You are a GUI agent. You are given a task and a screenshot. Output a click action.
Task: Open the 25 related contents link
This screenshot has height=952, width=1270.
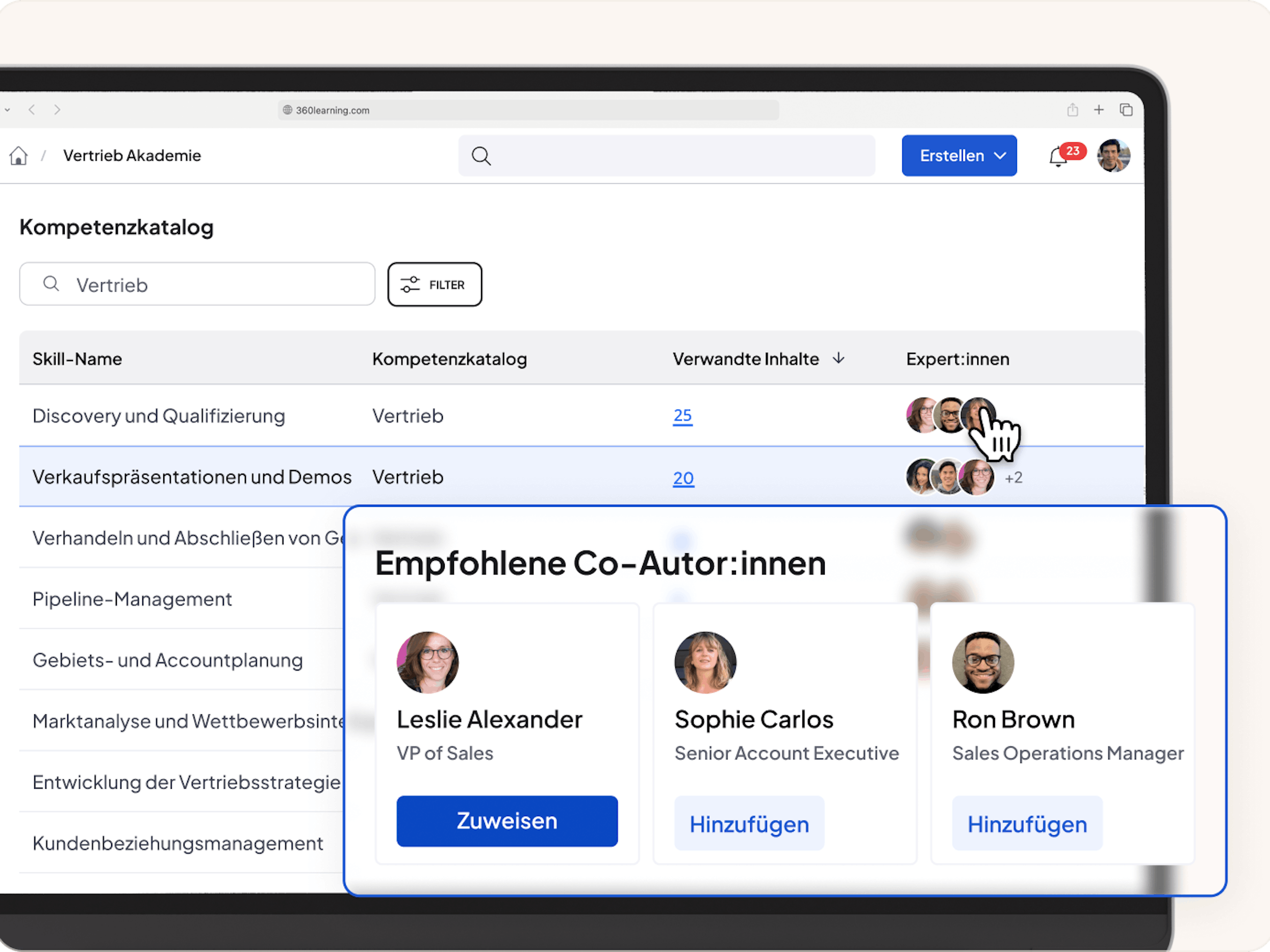pos(682,416)
